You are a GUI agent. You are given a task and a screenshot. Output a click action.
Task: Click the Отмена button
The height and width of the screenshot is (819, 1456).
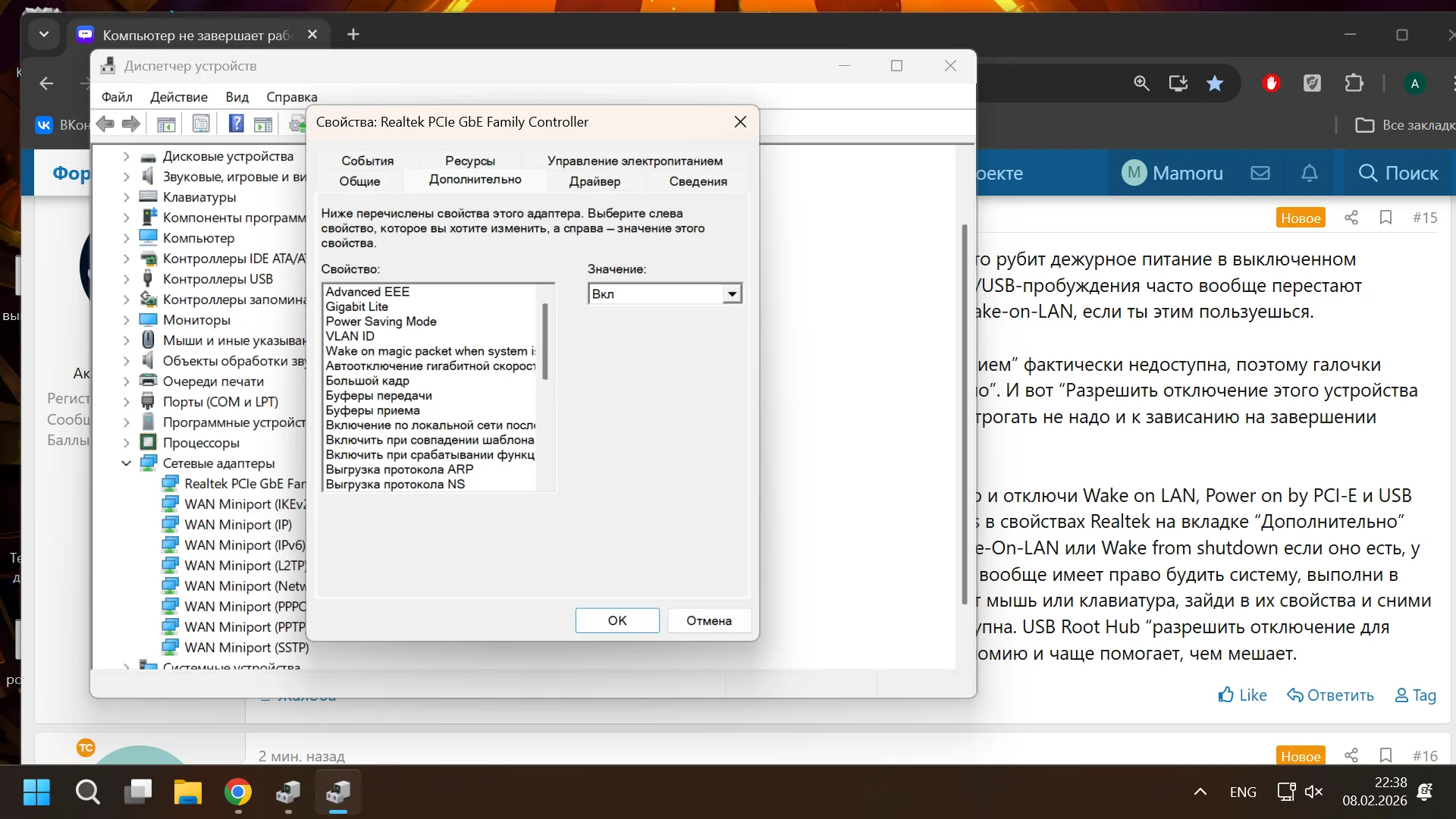coord(708,620)
